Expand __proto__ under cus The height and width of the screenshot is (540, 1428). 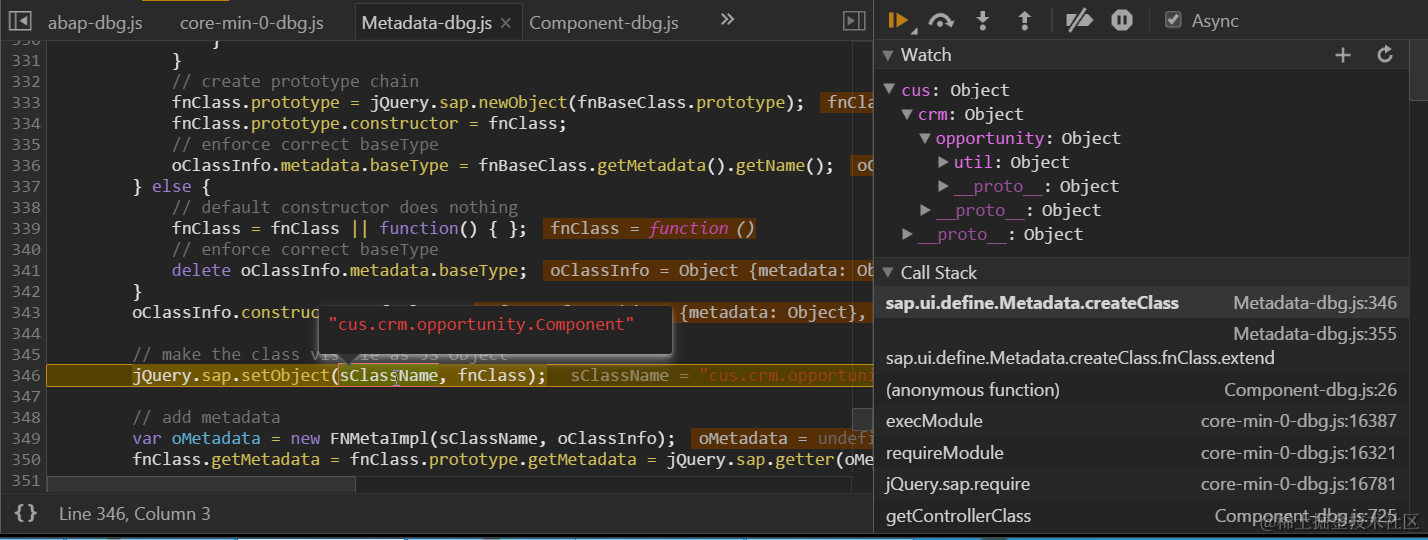[907, 234]
